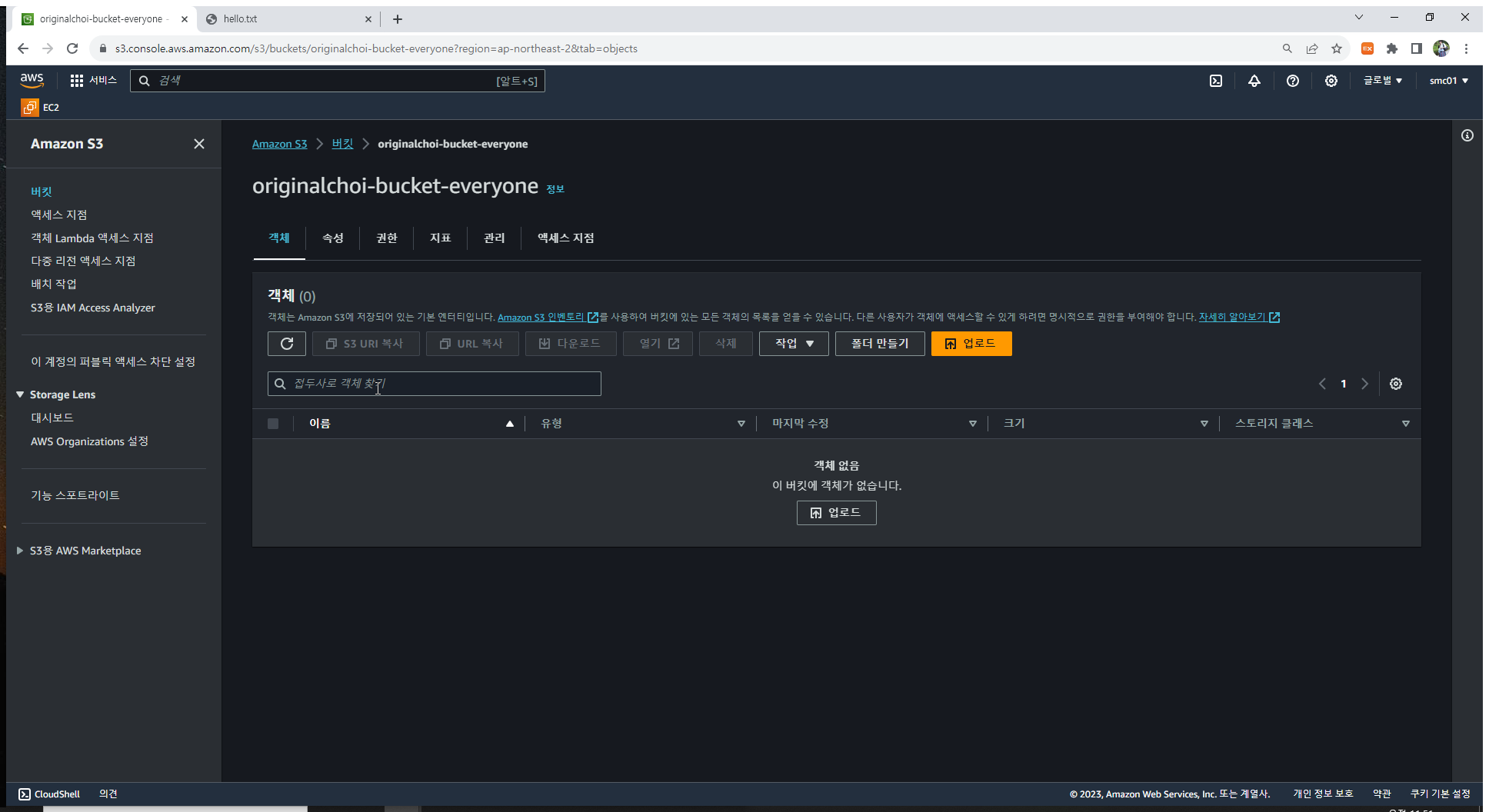Click the browser address bar URL

point(376,48)
